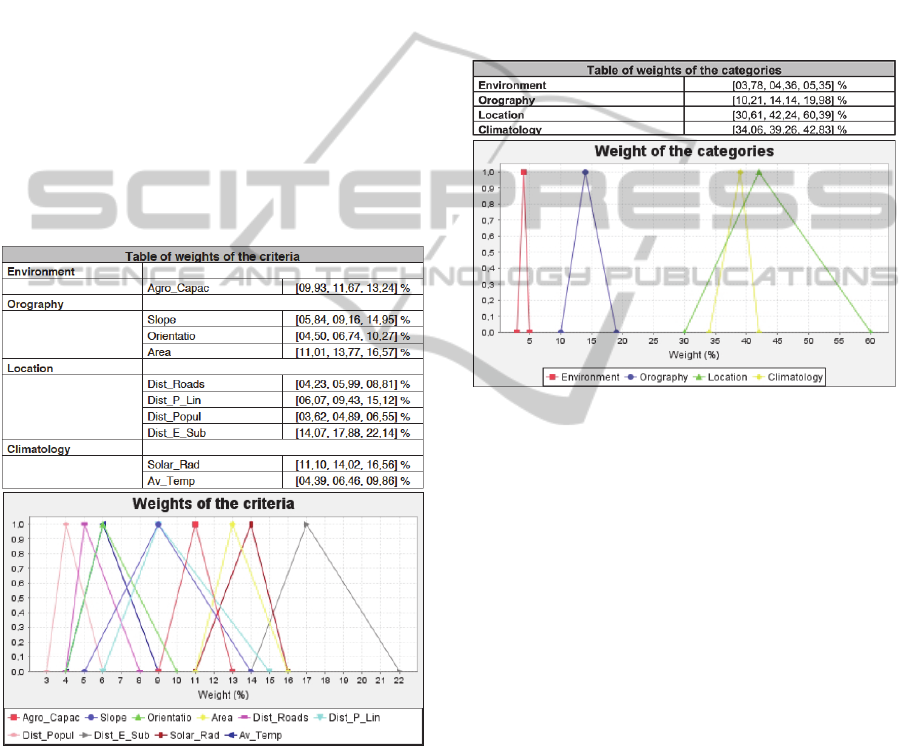Click the peak of the Dist_E_Sub gray curve
The width and height of the screenshot is (915, 747).
(306, 524)
